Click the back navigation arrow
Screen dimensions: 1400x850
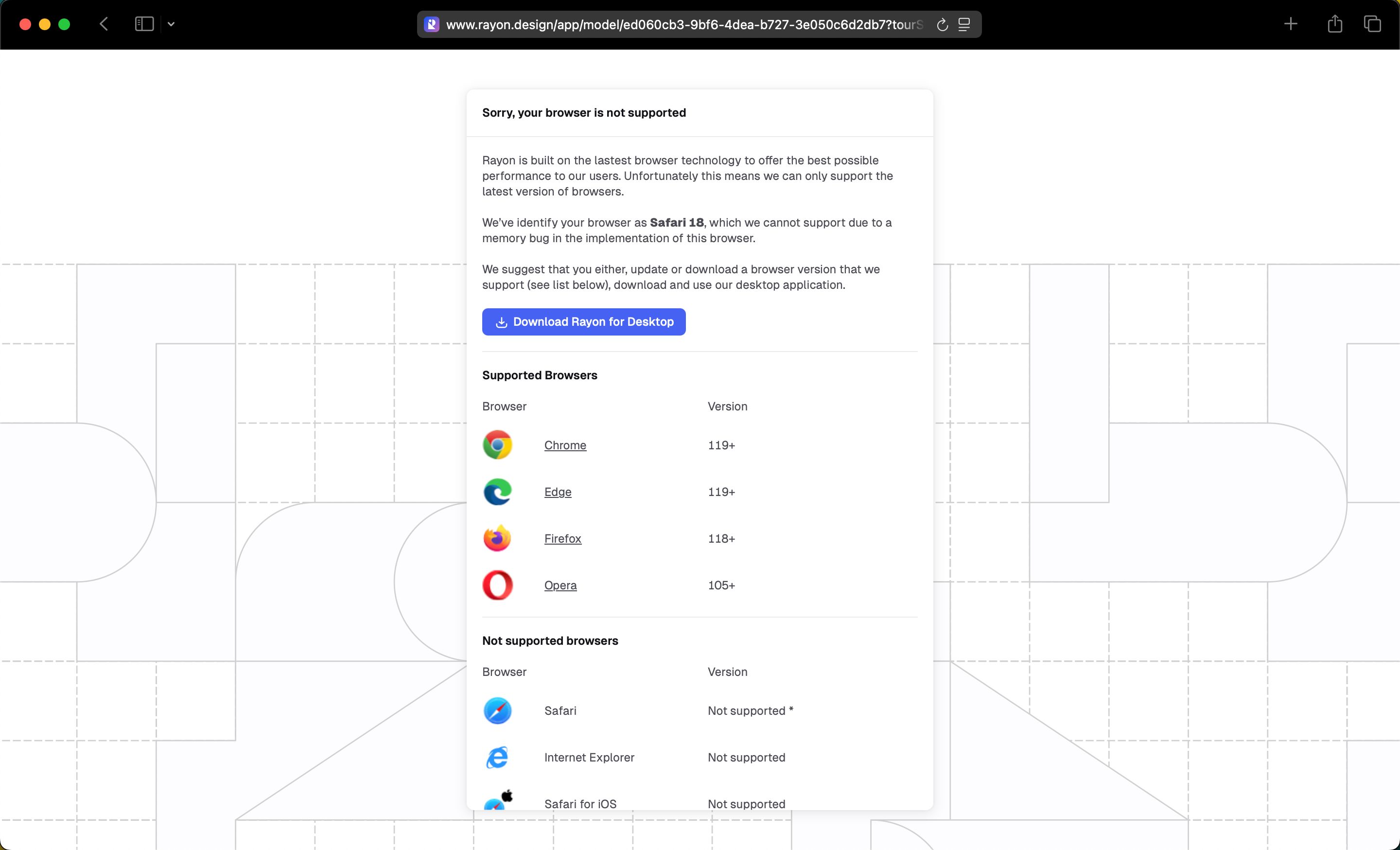click(106, 24)
